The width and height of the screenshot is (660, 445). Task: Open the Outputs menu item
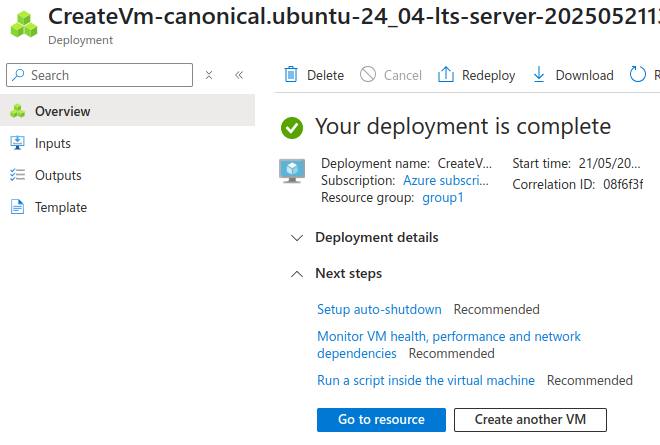click(128, 175)
